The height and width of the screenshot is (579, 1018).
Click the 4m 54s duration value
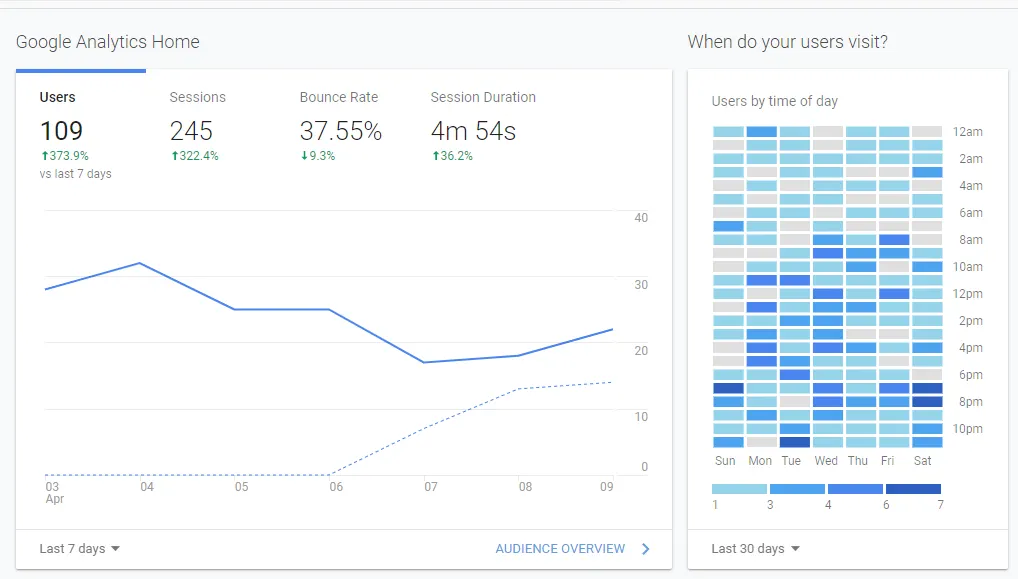(473, 131)
